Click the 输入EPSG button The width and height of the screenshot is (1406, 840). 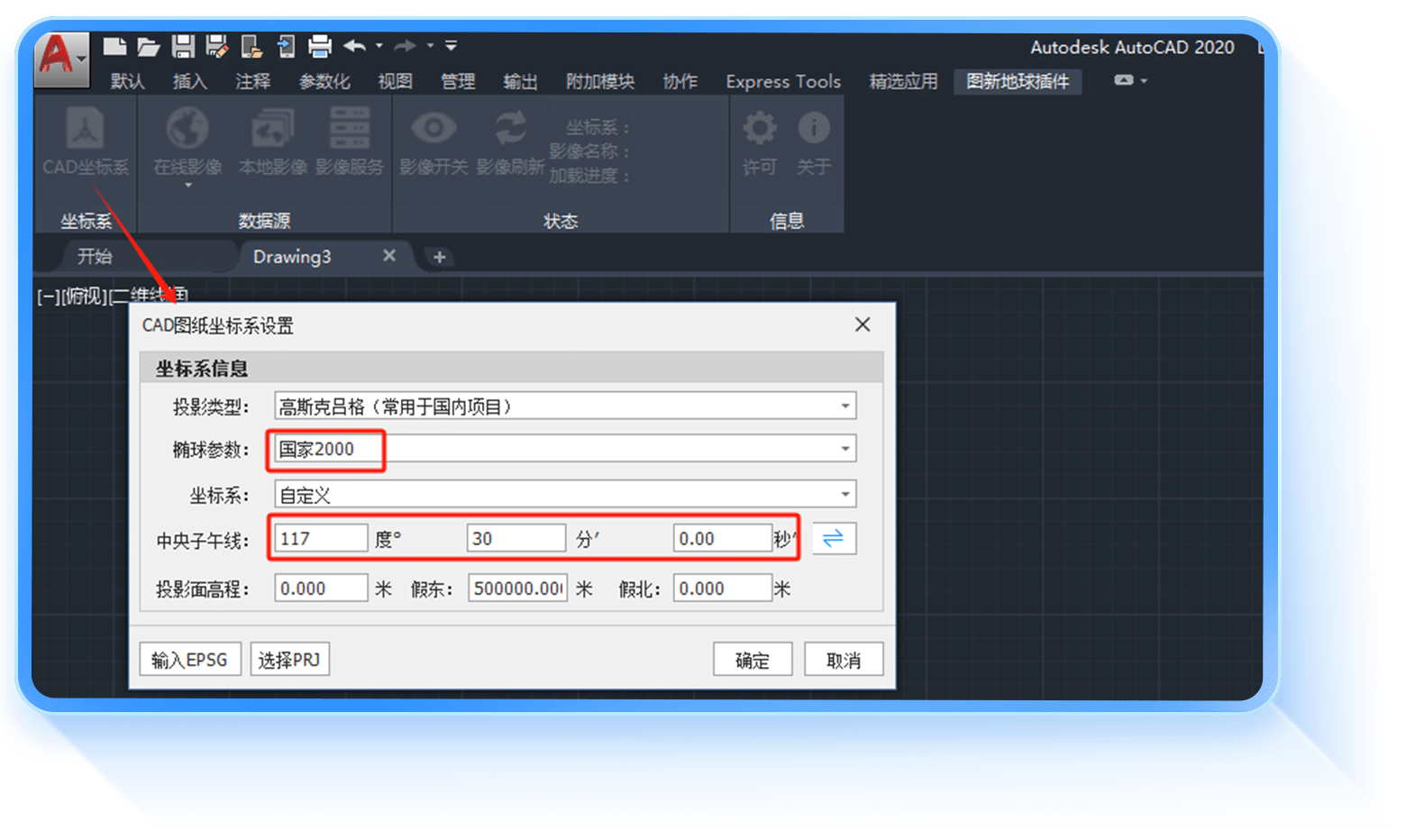[189, 660]
